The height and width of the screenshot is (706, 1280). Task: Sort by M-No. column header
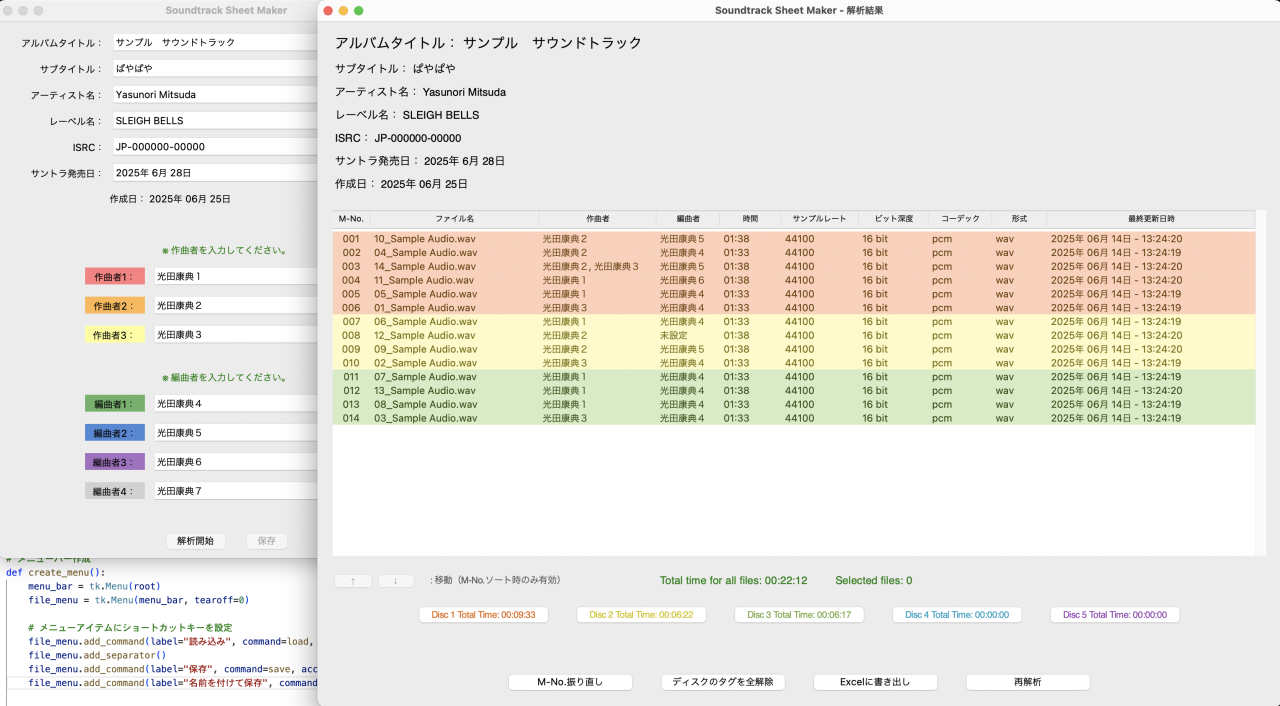pyautogui.click(x=351, y=218)
